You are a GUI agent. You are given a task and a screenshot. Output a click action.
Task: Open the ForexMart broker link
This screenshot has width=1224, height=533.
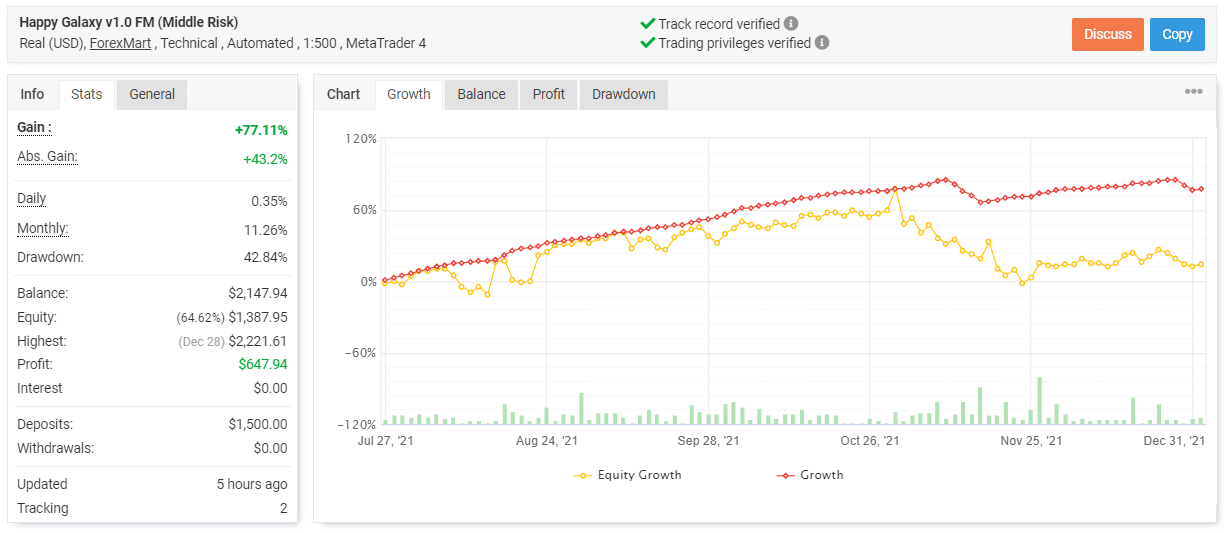coord(120,43)
